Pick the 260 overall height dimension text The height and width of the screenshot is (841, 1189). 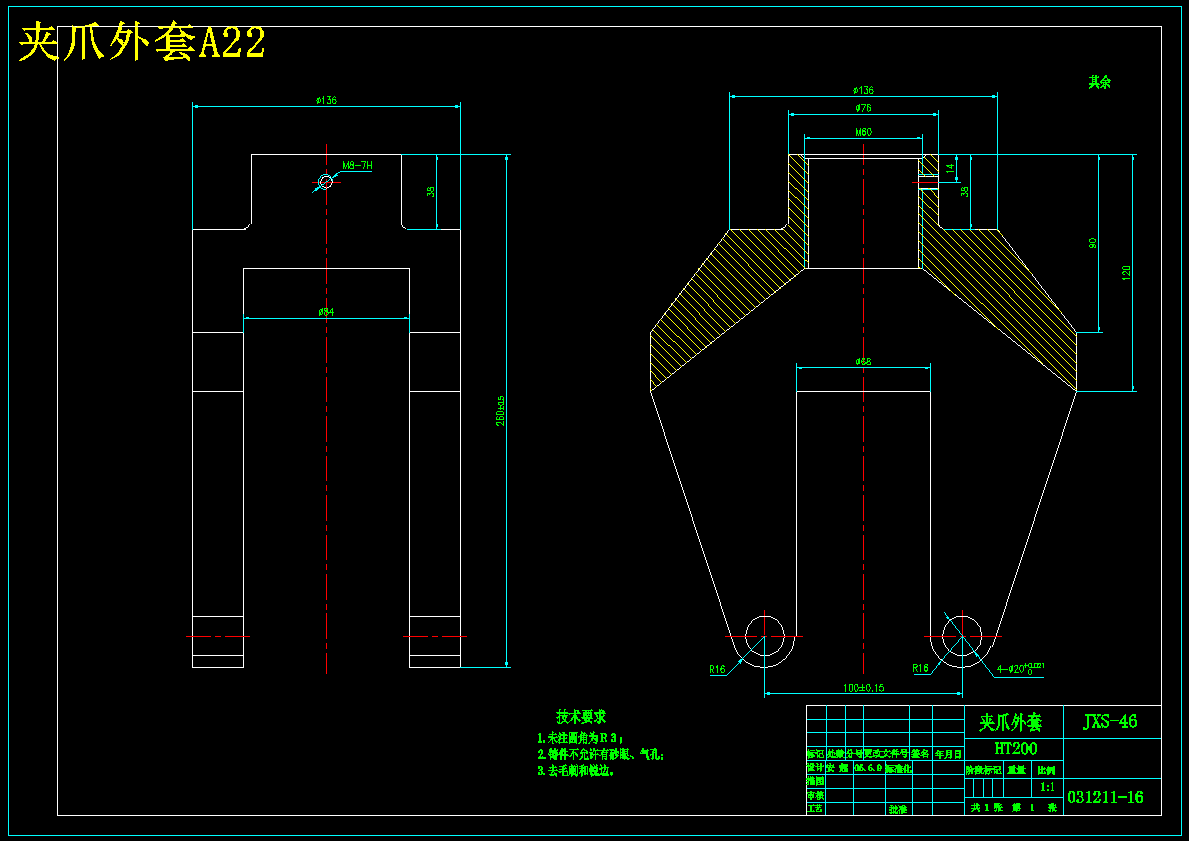[x=500, y=410]
